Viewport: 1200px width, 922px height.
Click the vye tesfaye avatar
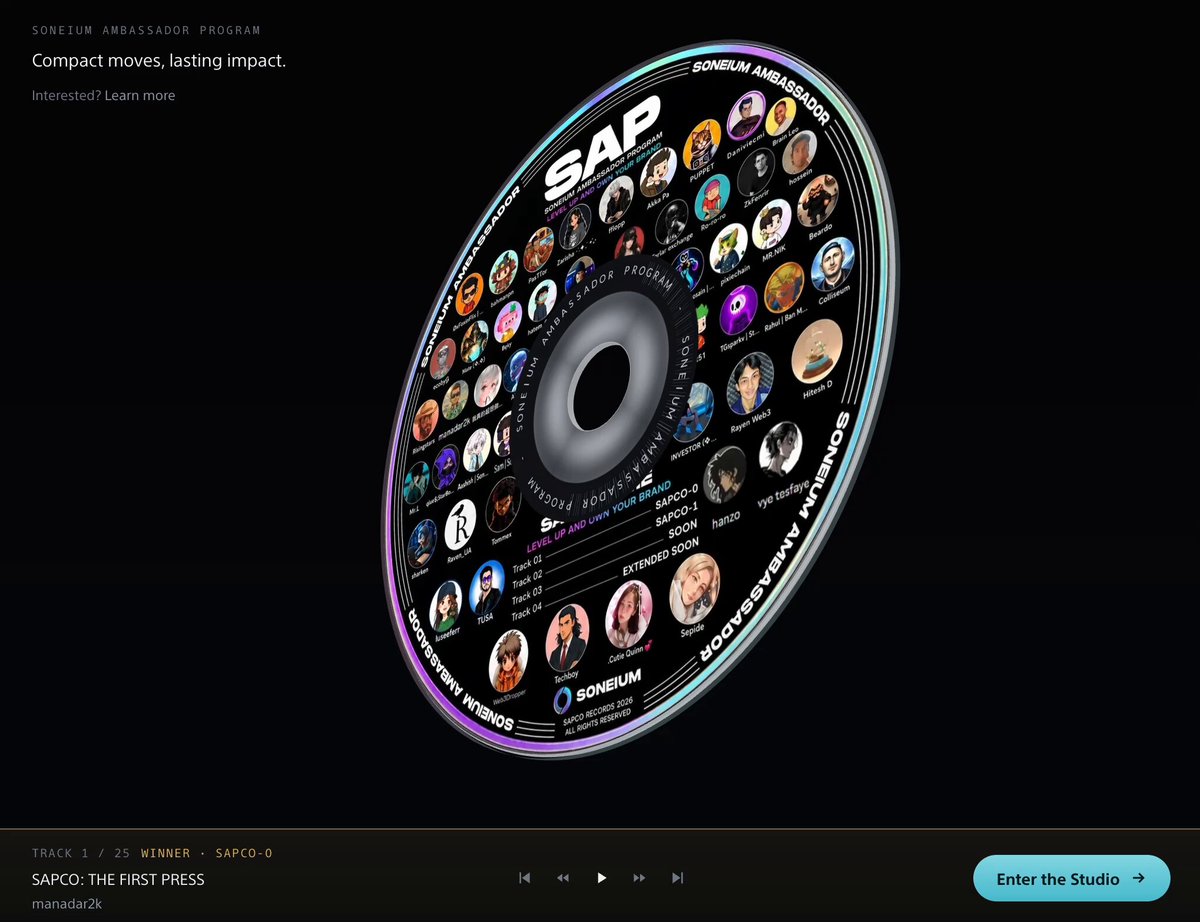click(x=780, y=447)
